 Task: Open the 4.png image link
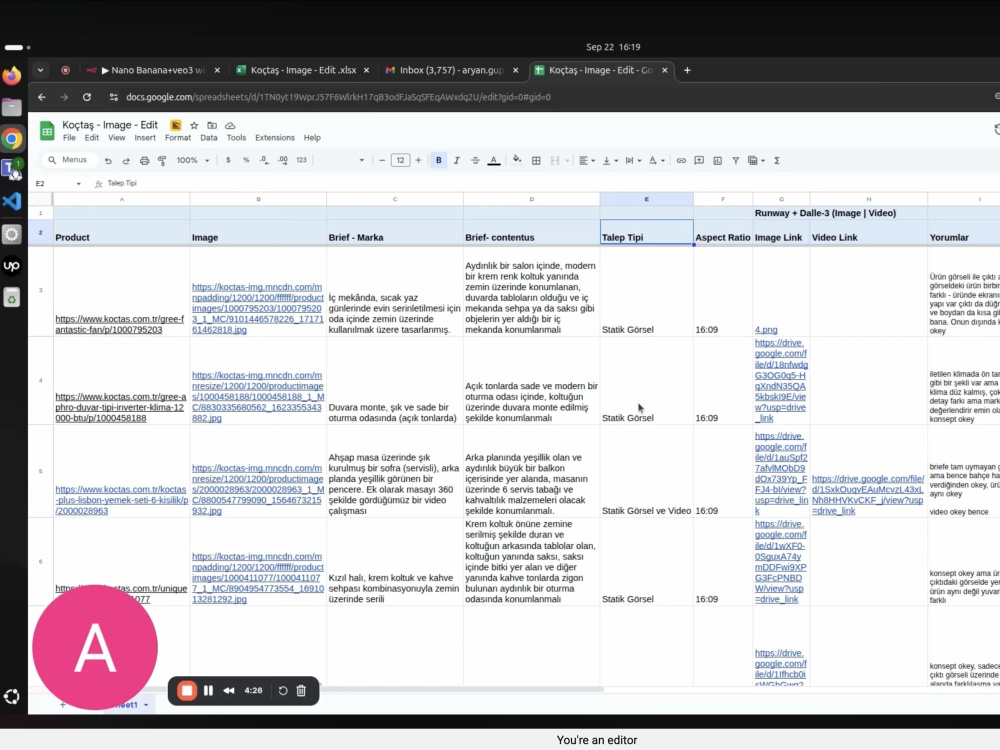pyautogui.click(x=766, y=330)
